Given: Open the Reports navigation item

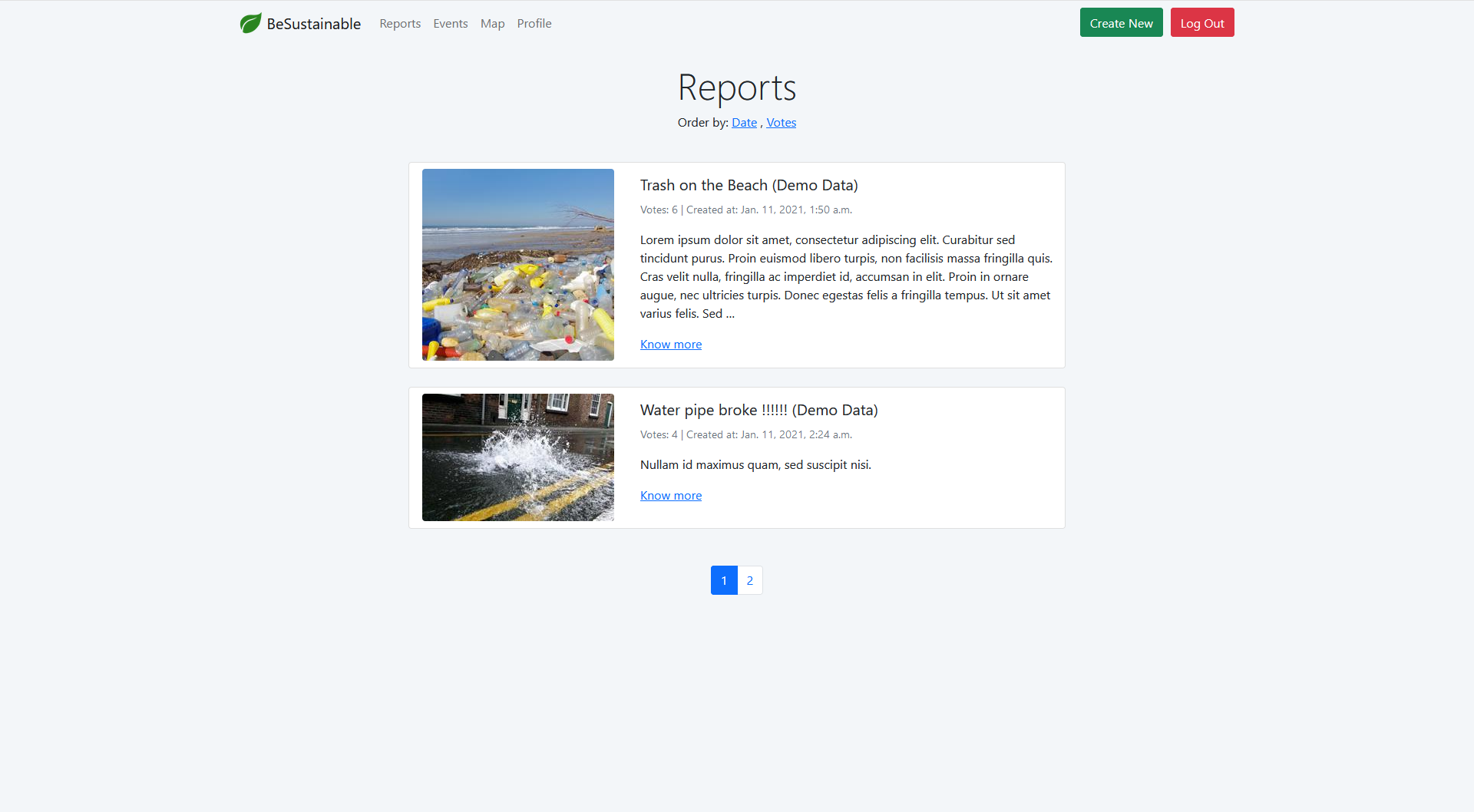Looking at the screenshot, I should coord(400,24).
